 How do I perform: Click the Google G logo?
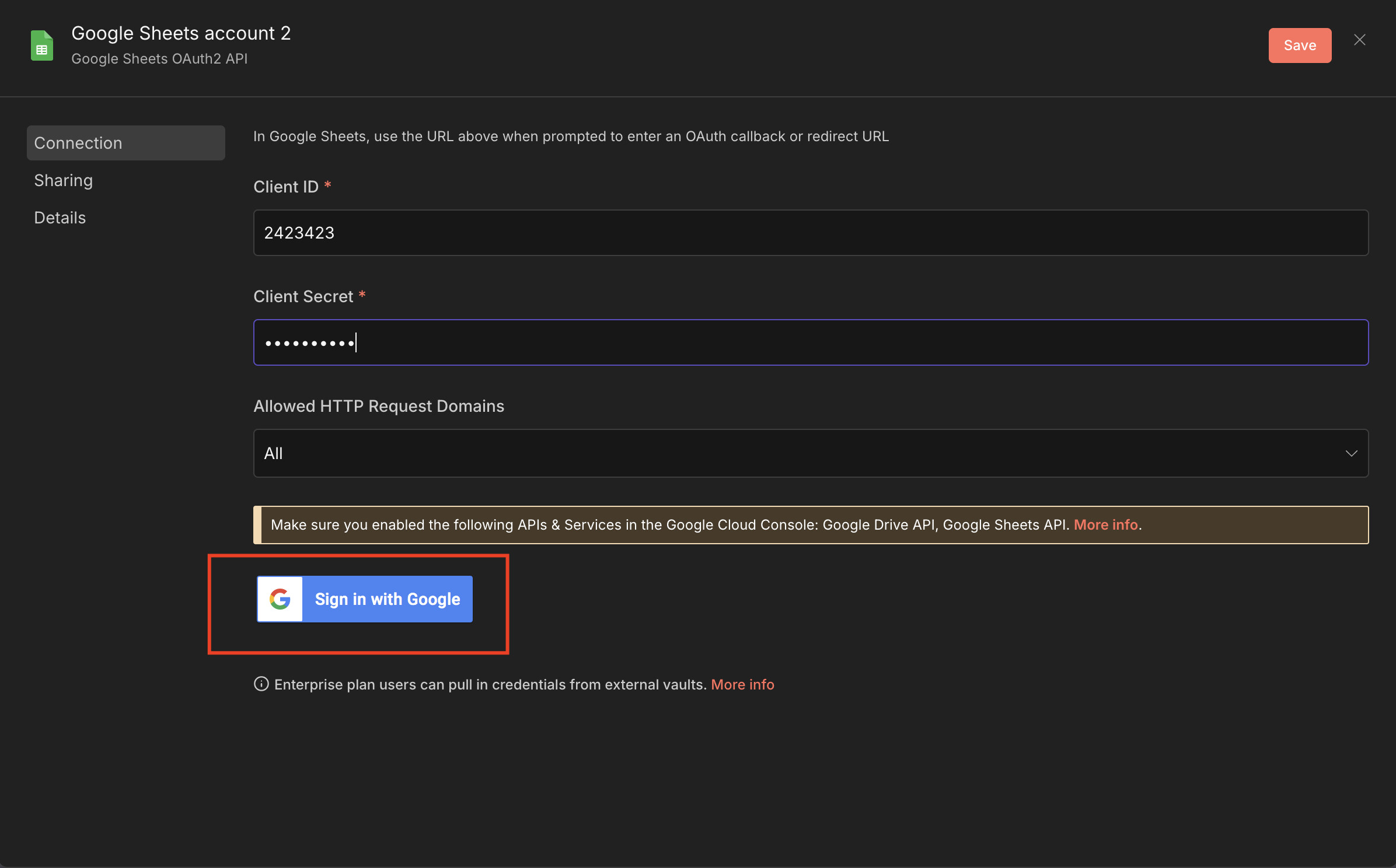[280, 599]
